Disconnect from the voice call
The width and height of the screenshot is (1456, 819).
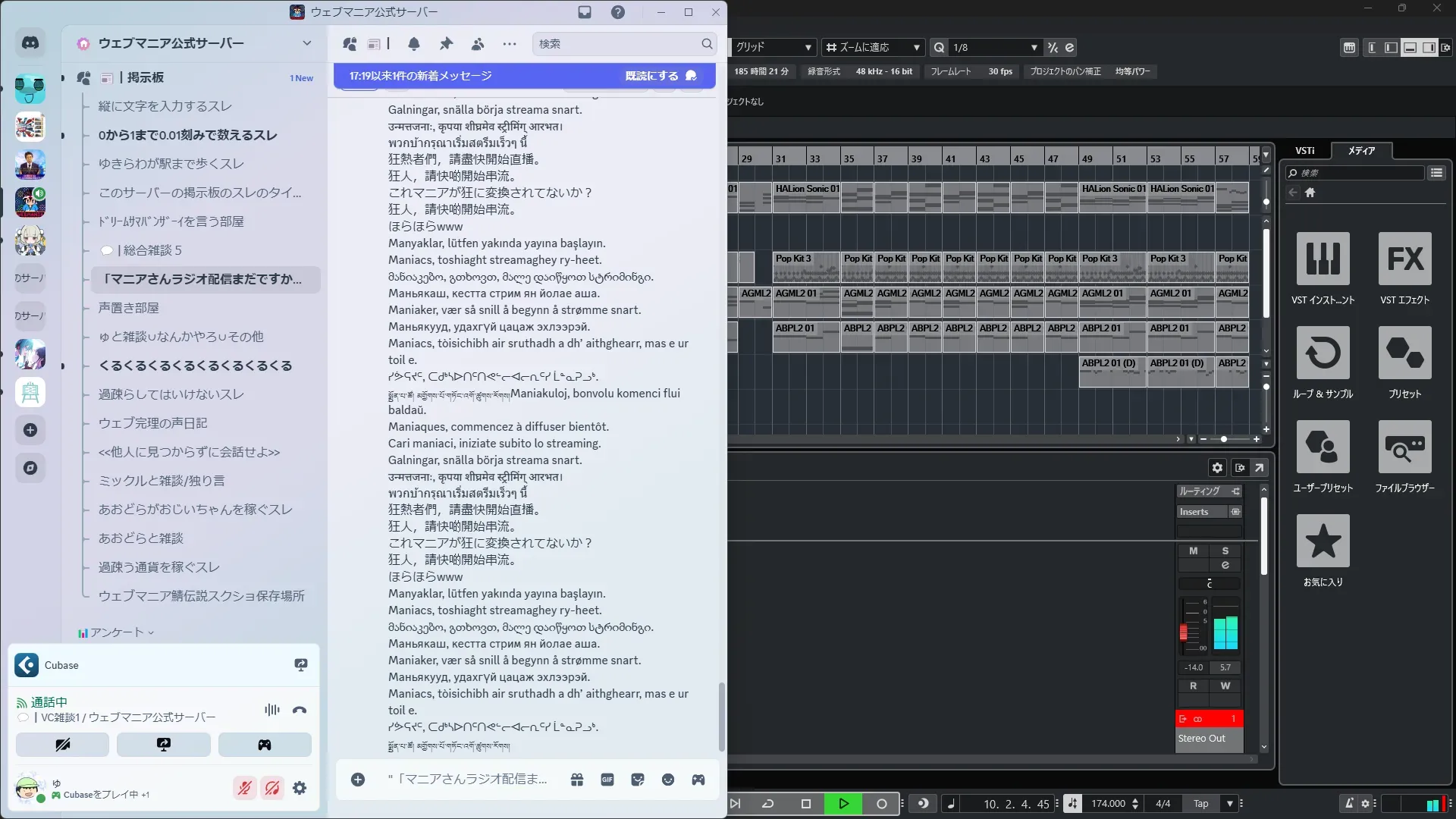coord(300,710)
